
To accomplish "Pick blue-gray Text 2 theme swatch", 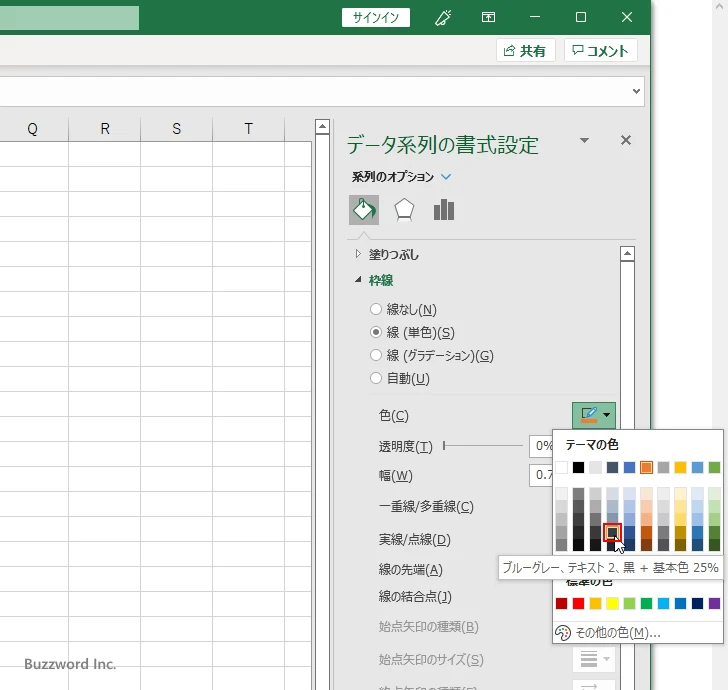I will pyautogui.click(x=612, y=467).
